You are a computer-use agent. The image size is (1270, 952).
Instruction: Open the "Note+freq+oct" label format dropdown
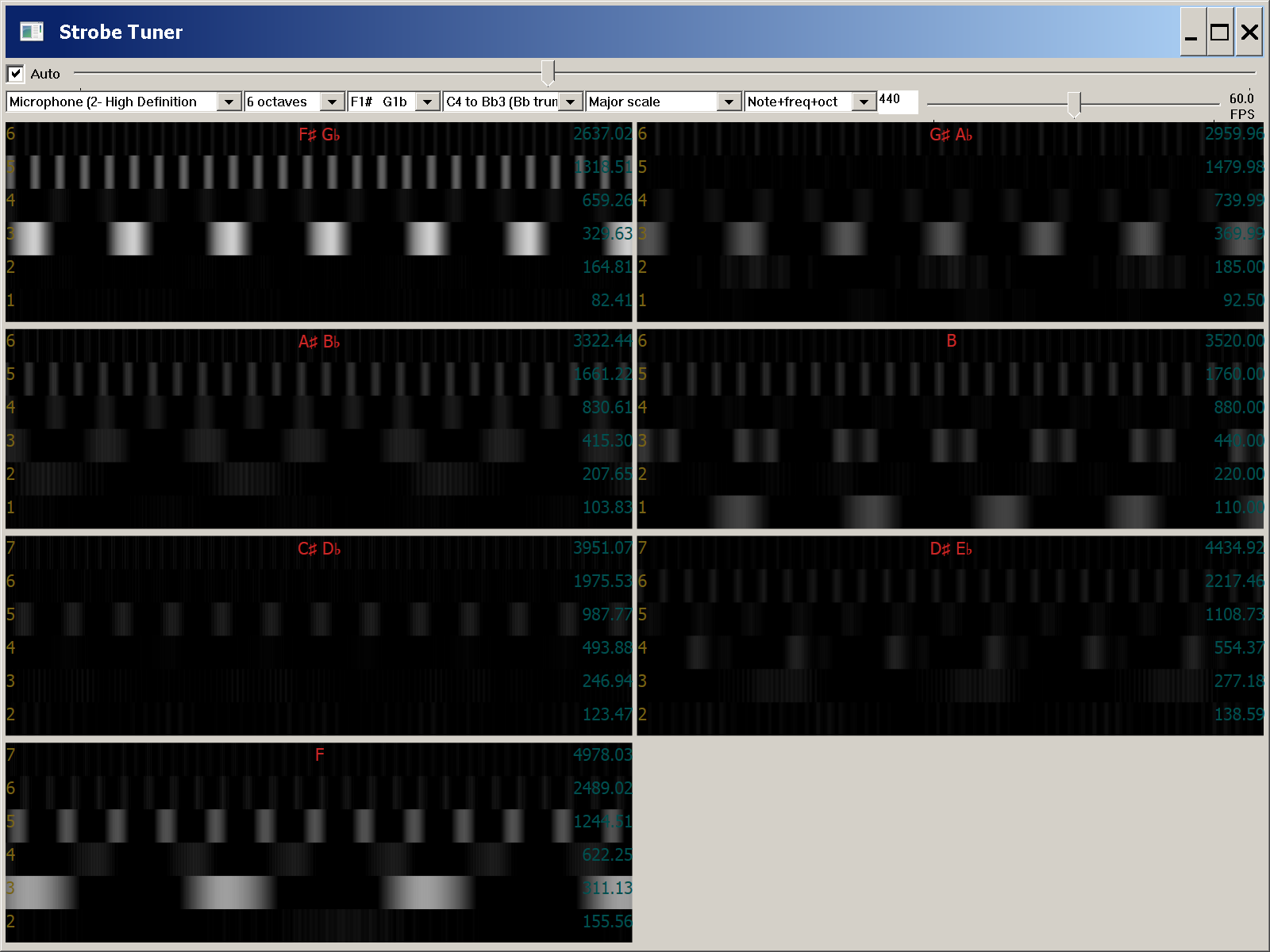pyautogui.click(x=863, y=102)
